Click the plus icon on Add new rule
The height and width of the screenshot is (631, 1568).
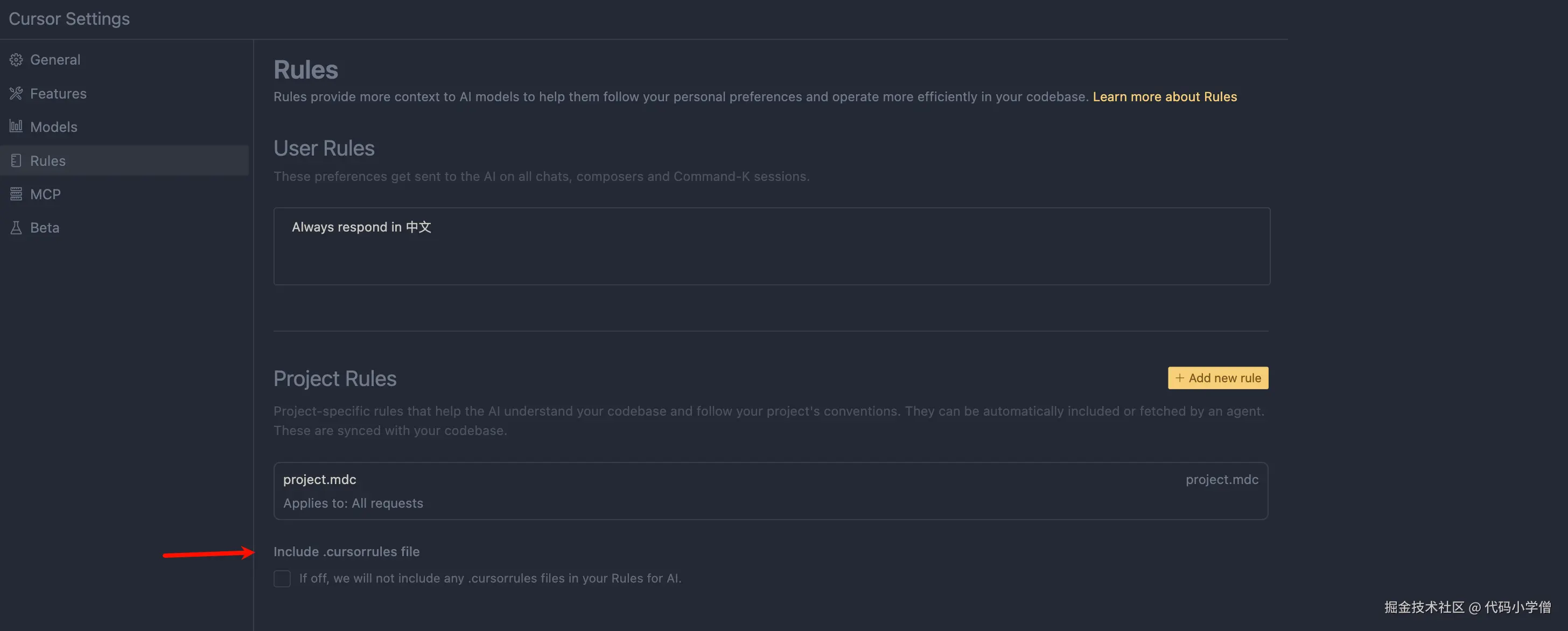(1180, 378)
